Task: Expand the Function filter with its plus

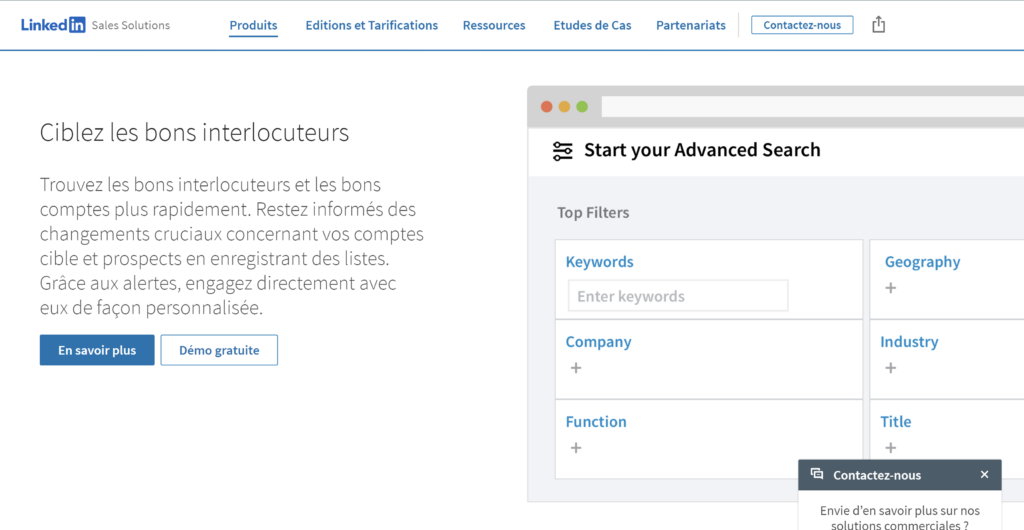Action: (x=576, y=448)
